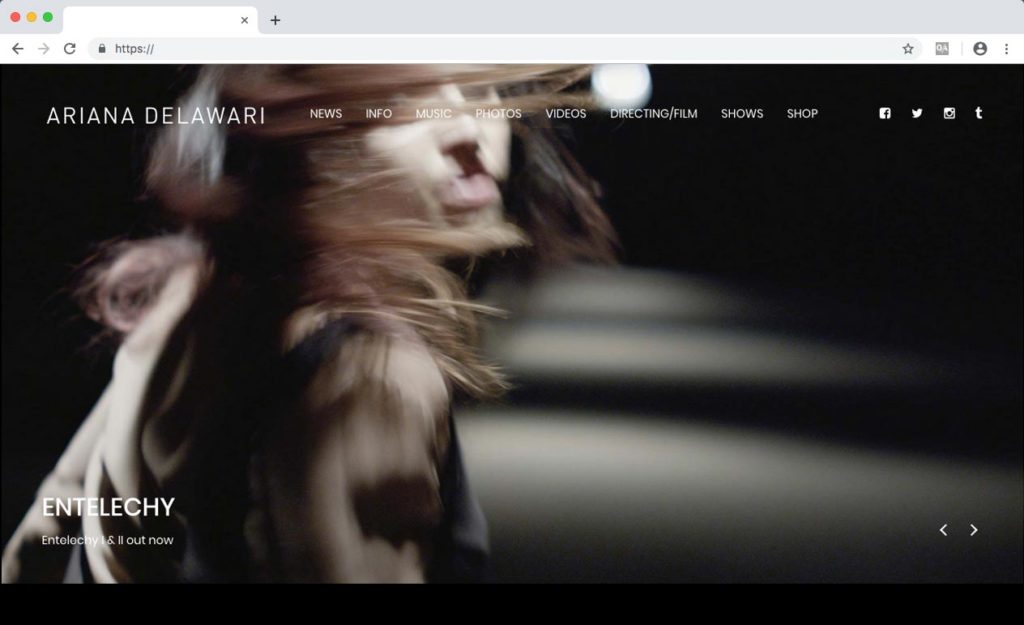Image resolution: width=1024 pixels, height=625 pixels.
Task: Open the NEWS menu item
Action: click(x=326, y=114)
